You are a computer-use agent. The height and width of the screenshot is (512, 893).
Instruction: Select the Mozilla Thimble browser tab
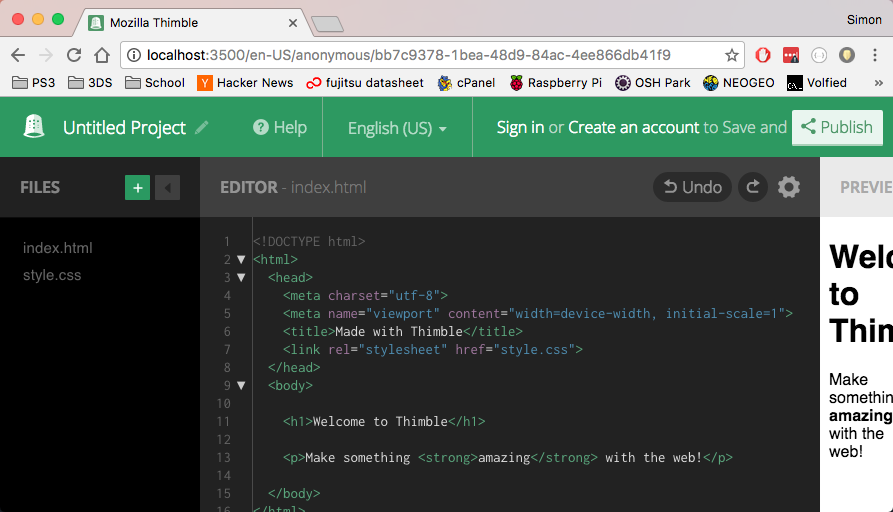coord(194,23)
